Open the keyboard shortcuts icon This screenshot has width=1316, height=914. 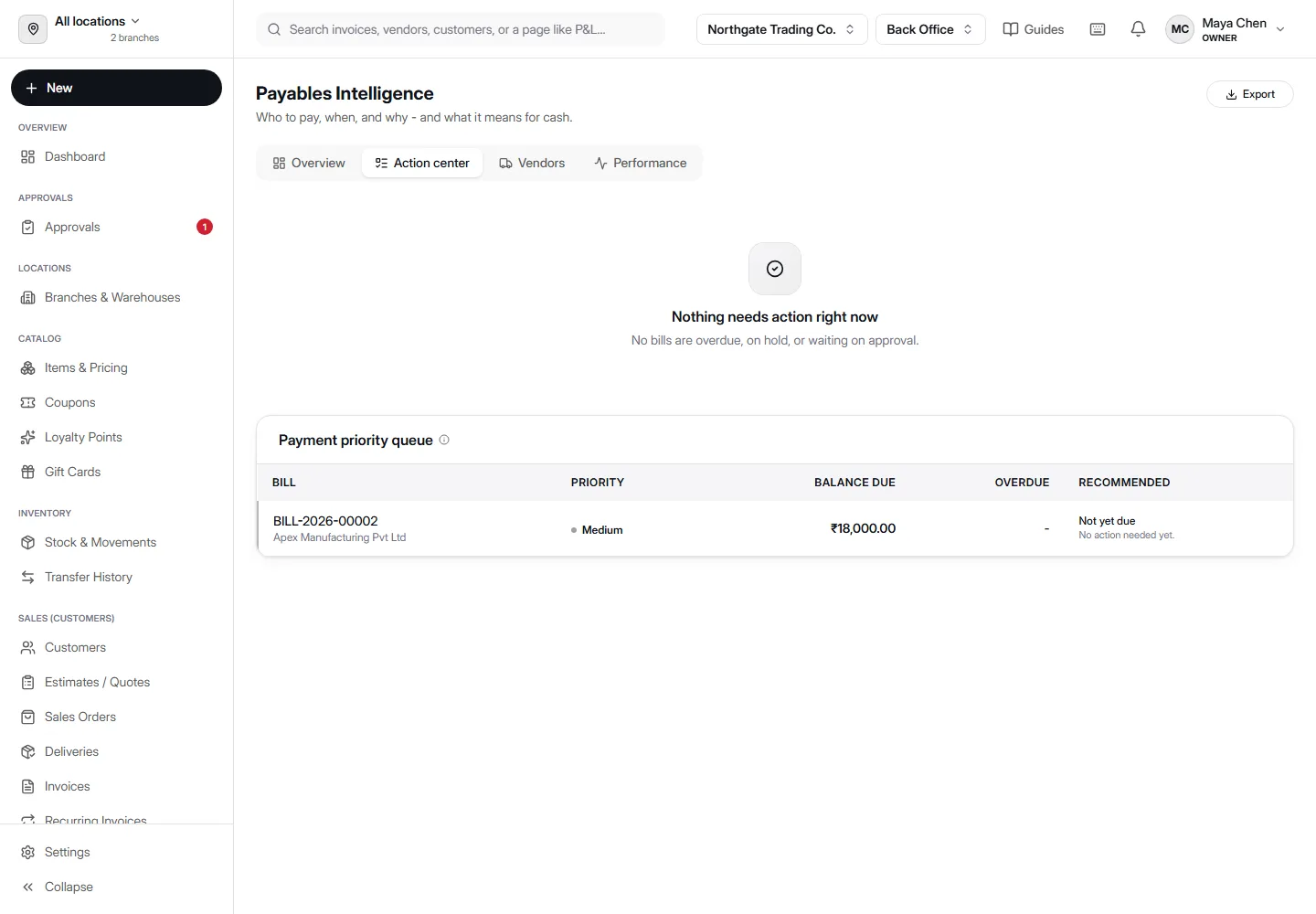click(x=1098, y=29)
